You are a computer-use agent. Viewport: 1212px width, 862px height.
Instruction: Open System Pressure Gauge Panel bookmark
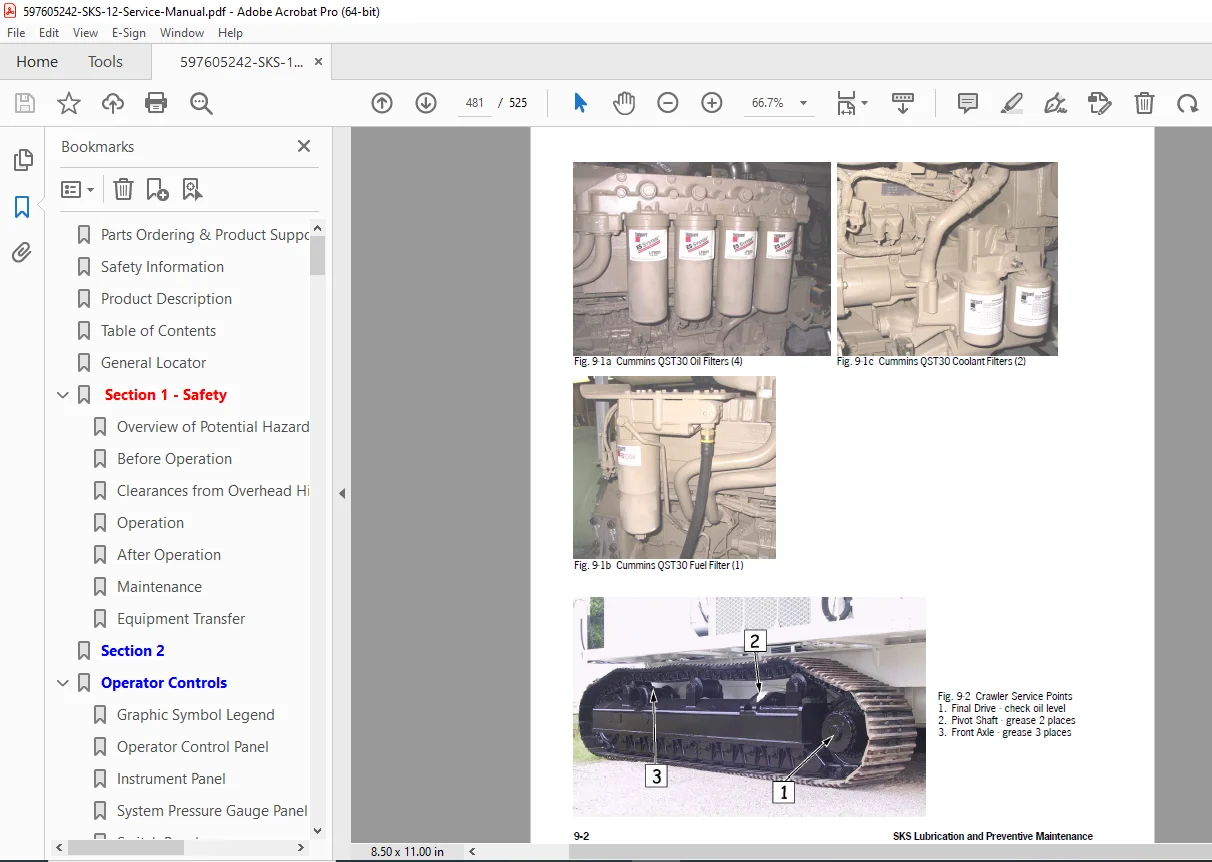(x=212, y=811)
